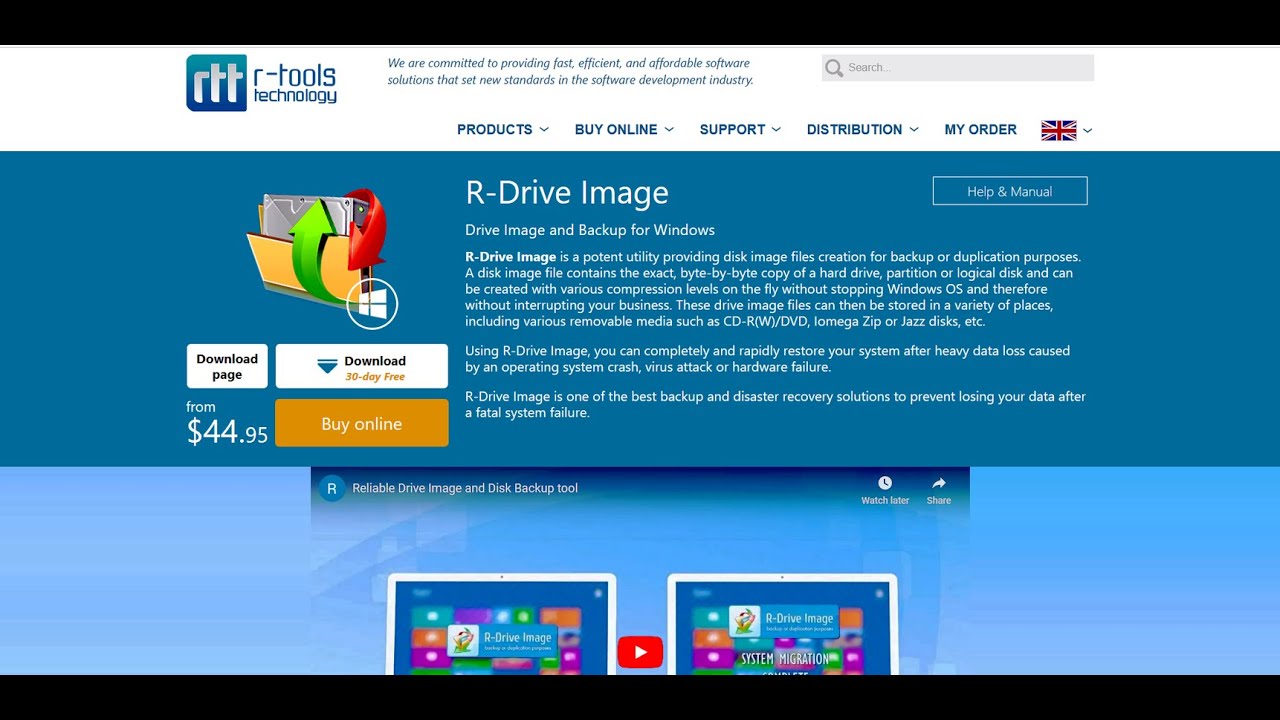Click the System Migration laptop in video
The height and width of the screenshot is (720, 1280).
(783, 624)
